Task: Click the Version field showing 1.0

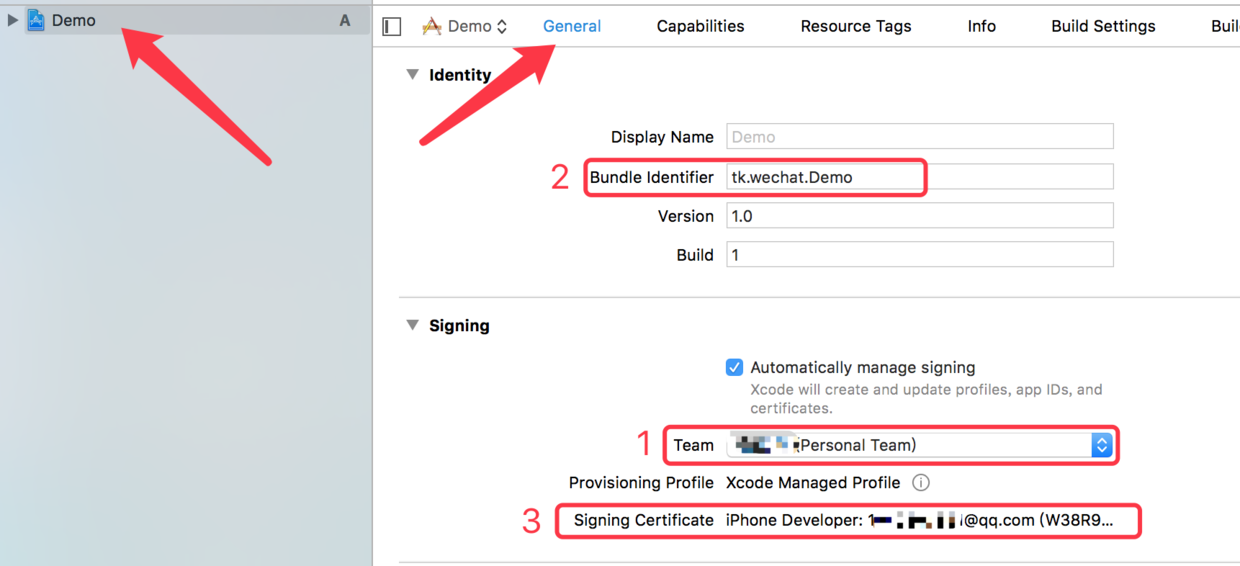Action: (x=920, y=215)
